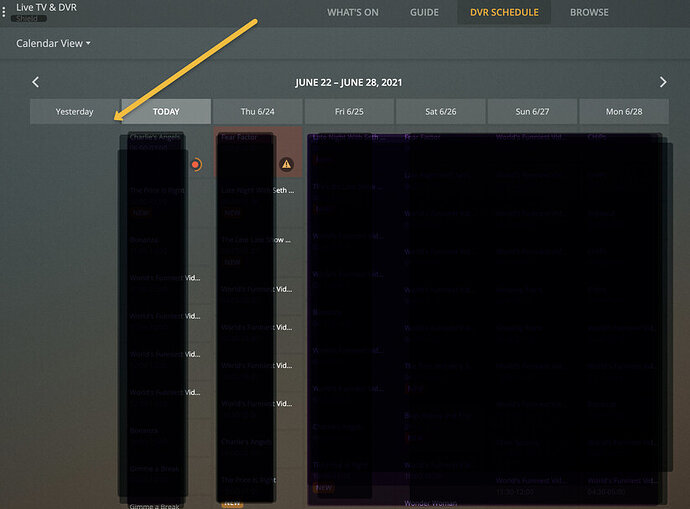The width and height of the screenshot is (690, 509).
Task: Open the Guide tab
Action: coord(424,12)
